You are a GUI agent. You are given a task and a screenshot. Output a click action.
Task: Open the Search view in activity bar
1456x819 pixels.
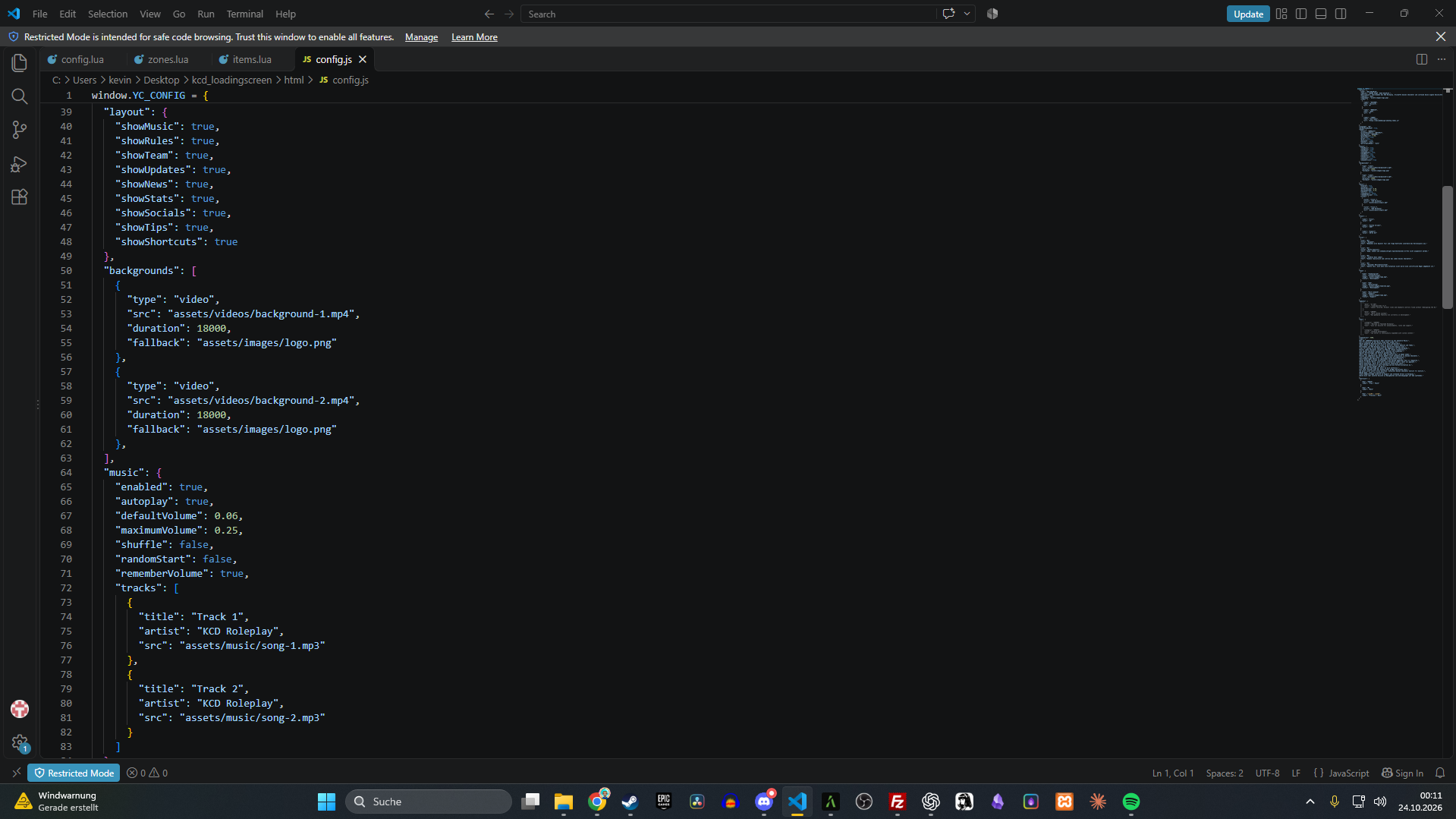click(x=20, y=96)
